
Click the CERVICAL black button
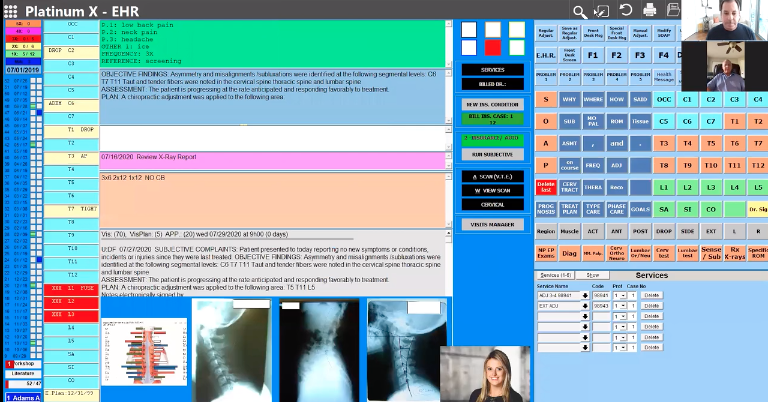pyautogui.click(x=493, y=205)
